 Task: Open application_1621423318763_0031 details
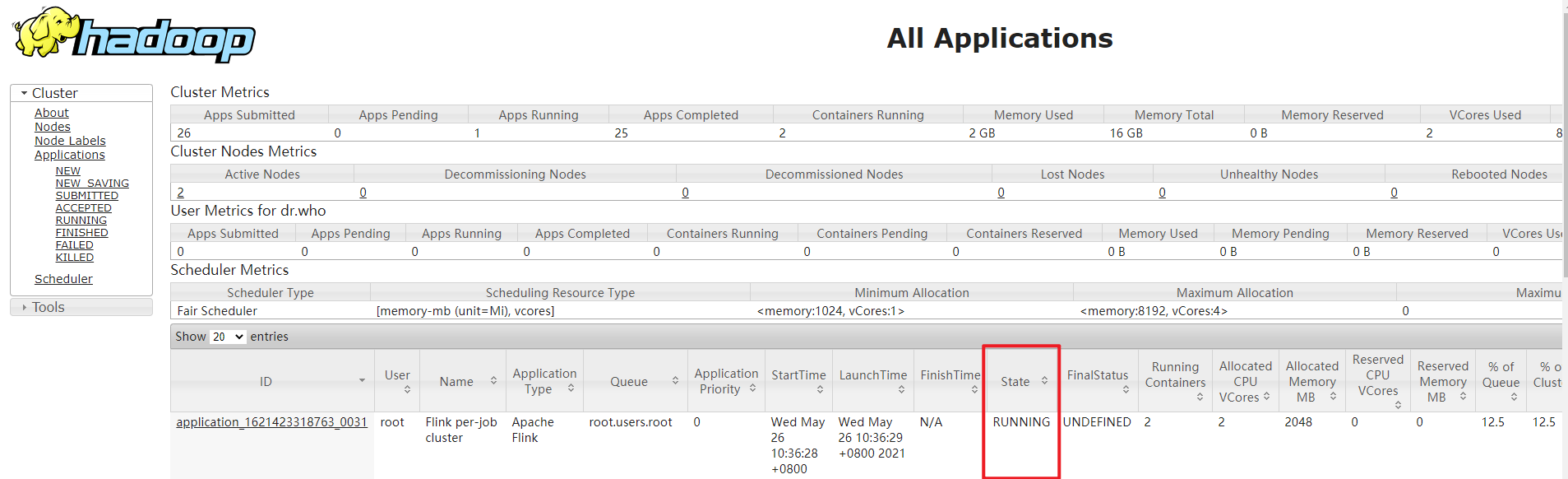point(271,422)
